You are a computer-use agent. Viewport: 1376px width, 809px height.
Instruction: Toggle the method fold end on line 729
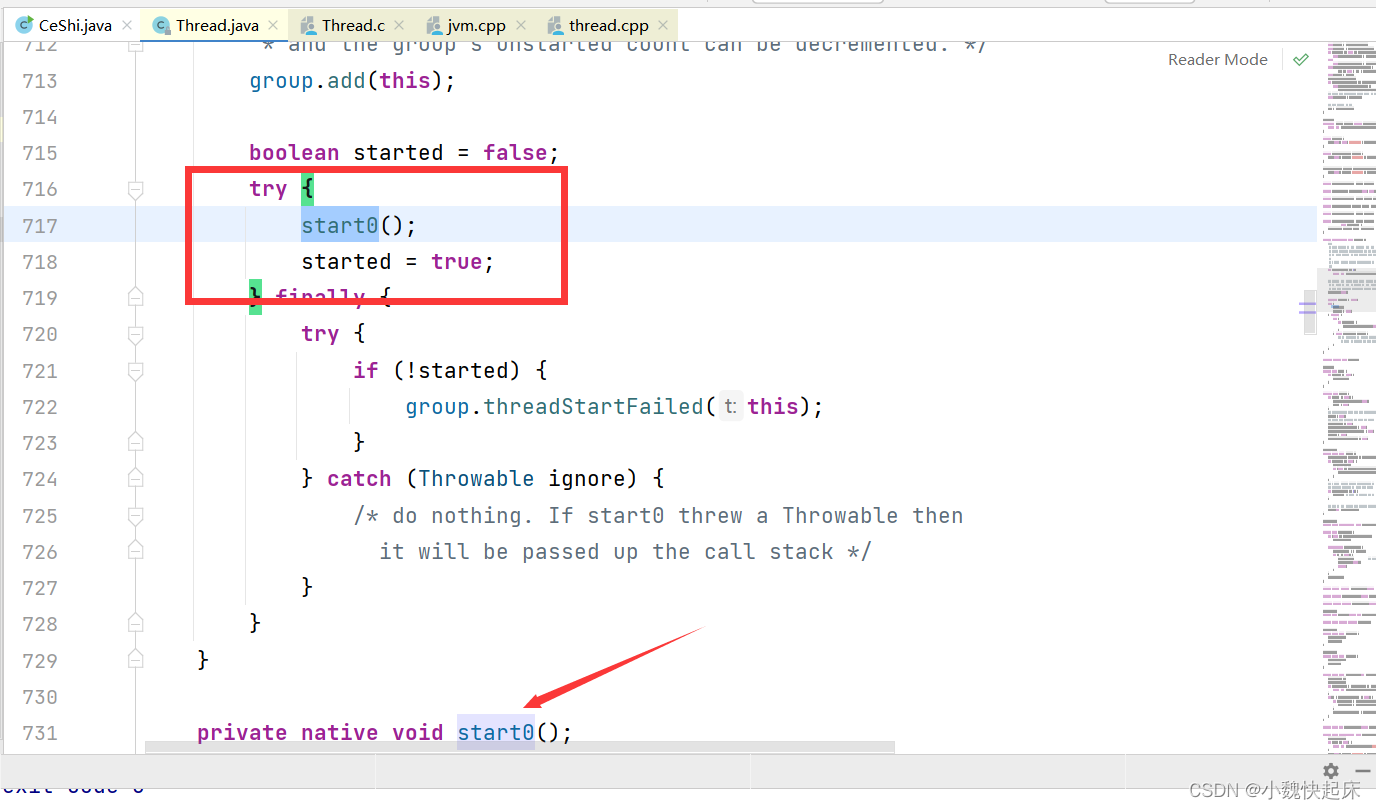click(x=136, y=660)
